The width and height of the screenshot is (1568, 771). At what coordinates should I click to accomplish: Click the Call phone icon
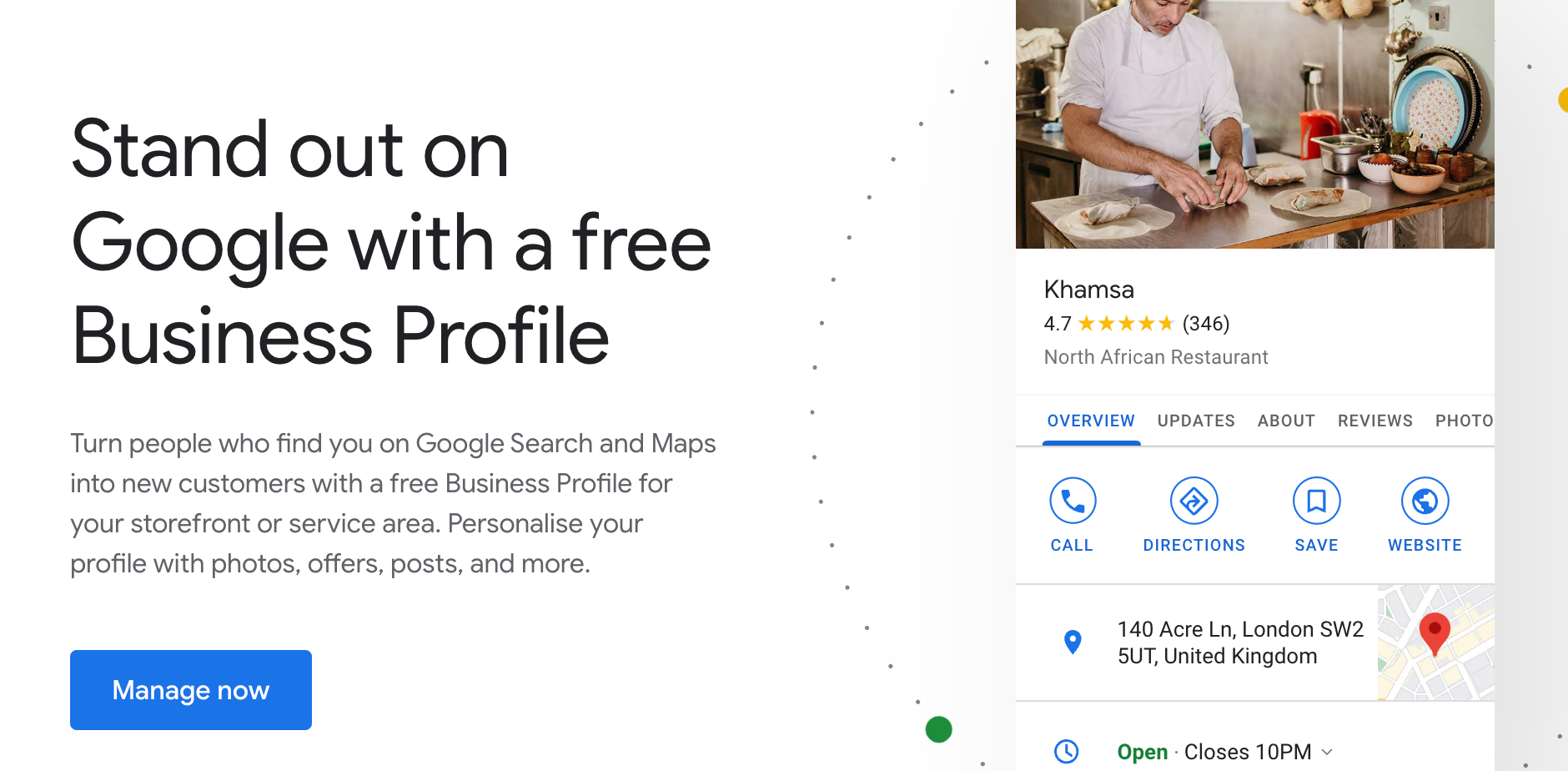(x=1073, y=501)
